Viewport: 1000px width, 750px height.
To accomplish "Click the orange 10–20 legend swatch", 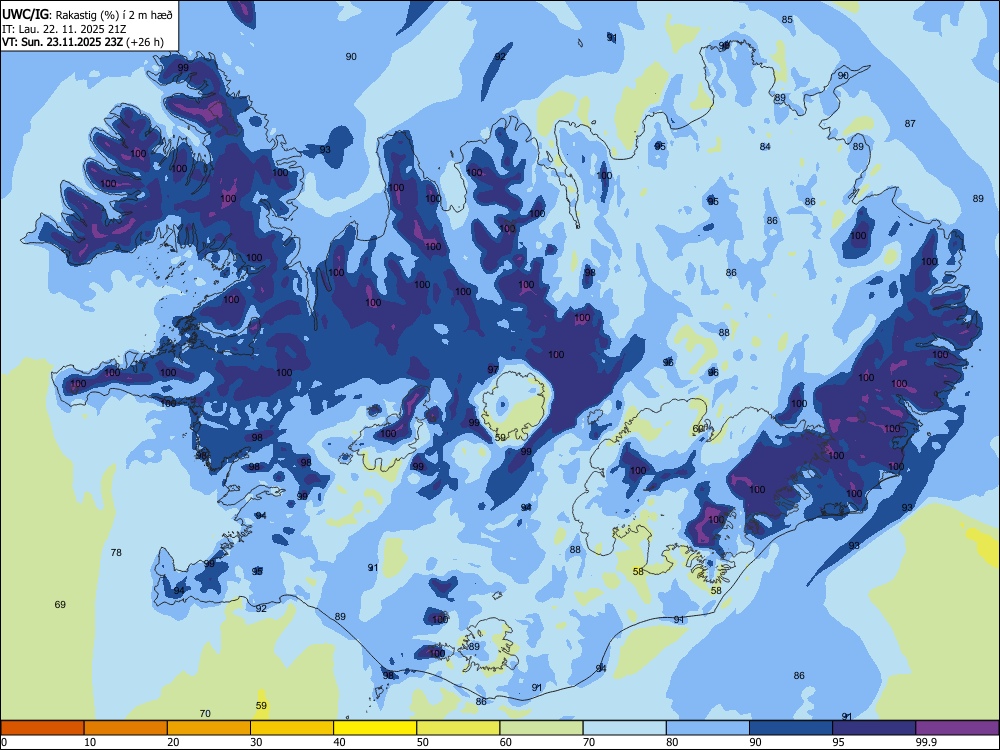I will point(126,728).
